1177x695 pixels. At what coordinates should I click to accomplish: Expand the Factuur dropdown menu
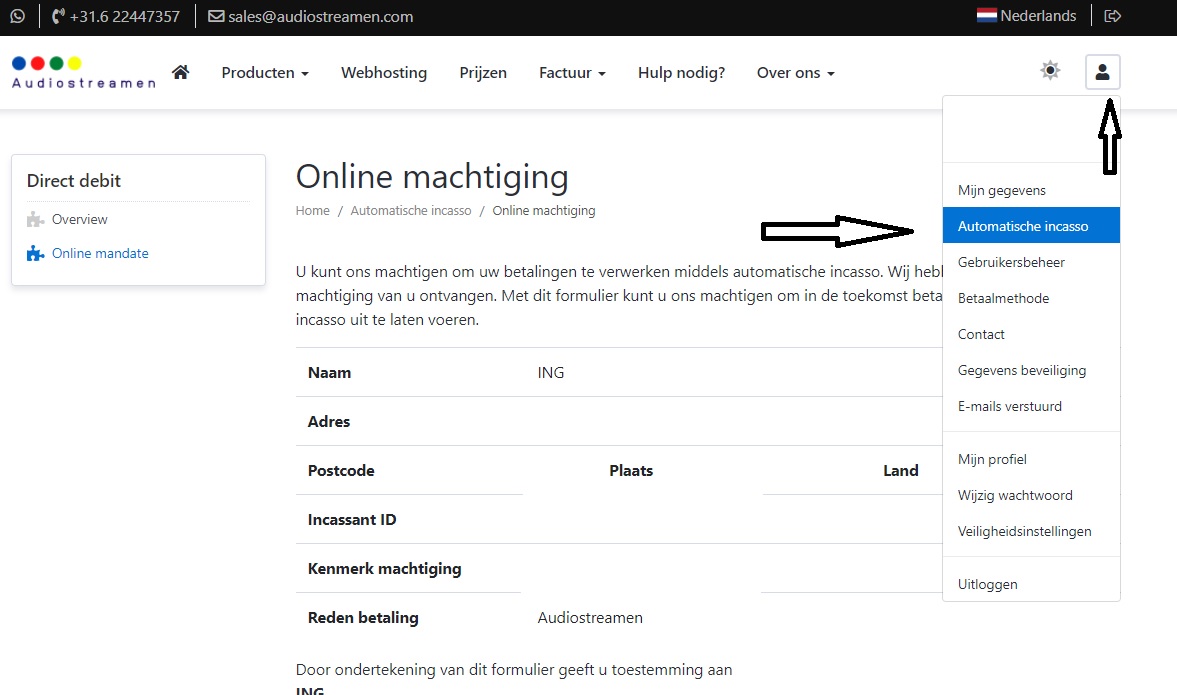click(572, 72)
